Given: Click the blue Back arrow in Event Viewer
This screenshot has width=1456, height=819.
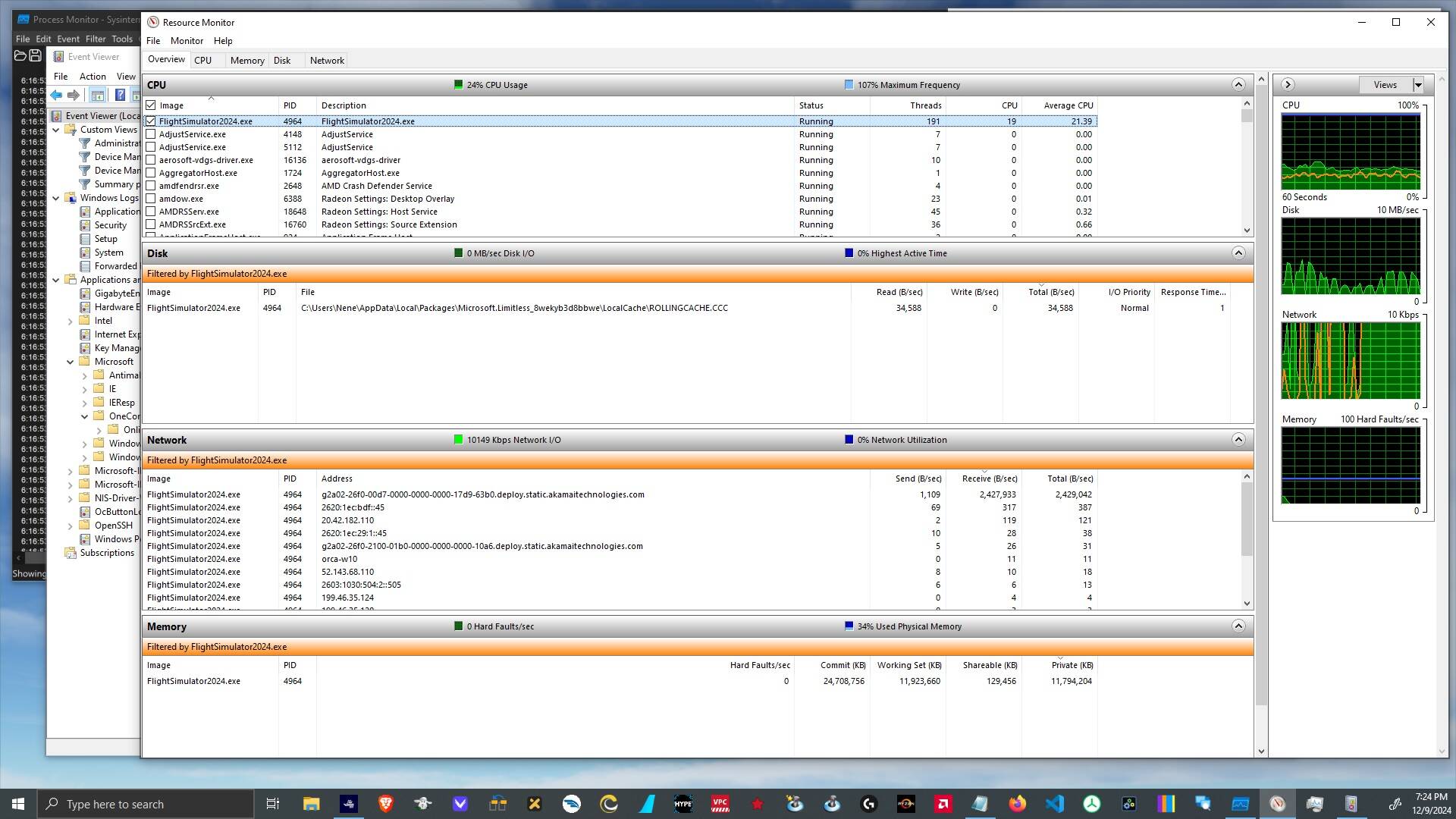Looking at the screenshot, I should [x=56, y=95].
